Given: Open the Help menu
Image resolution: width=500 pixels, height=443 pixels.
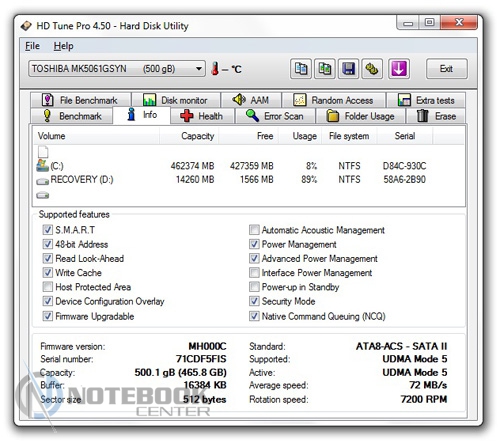Looking at the screenshot, I should [x=63, y=46].
